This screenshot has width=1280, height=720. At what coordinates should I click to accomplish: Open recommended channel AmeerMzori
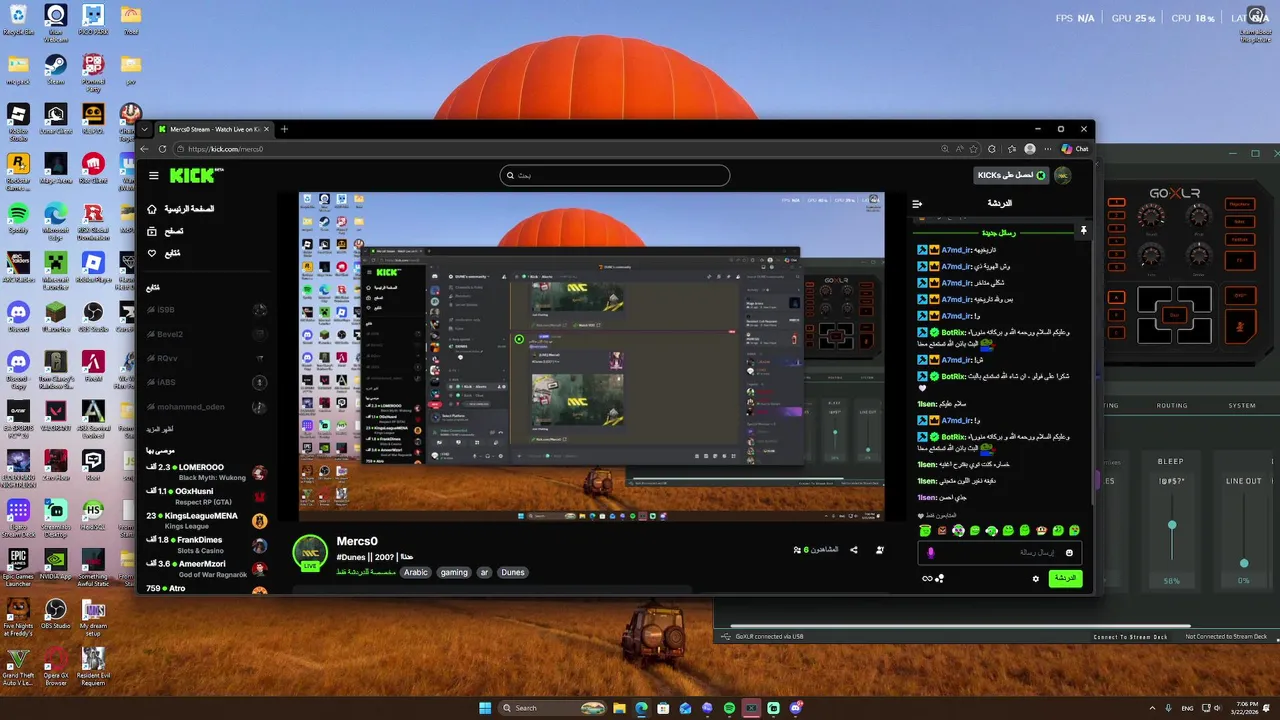pyautogui.click(x=207, y=568)
